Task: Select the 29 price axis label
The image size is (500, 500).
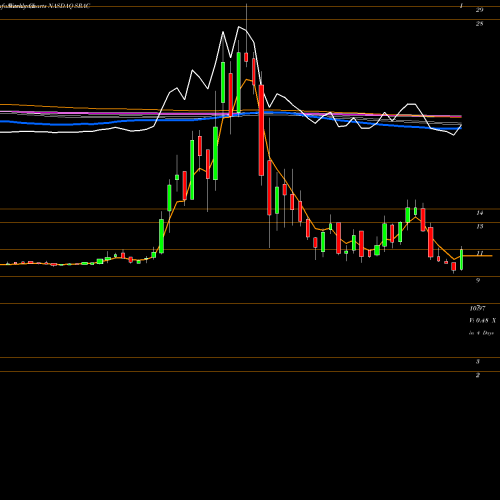Action: click(x=479, y=10)
